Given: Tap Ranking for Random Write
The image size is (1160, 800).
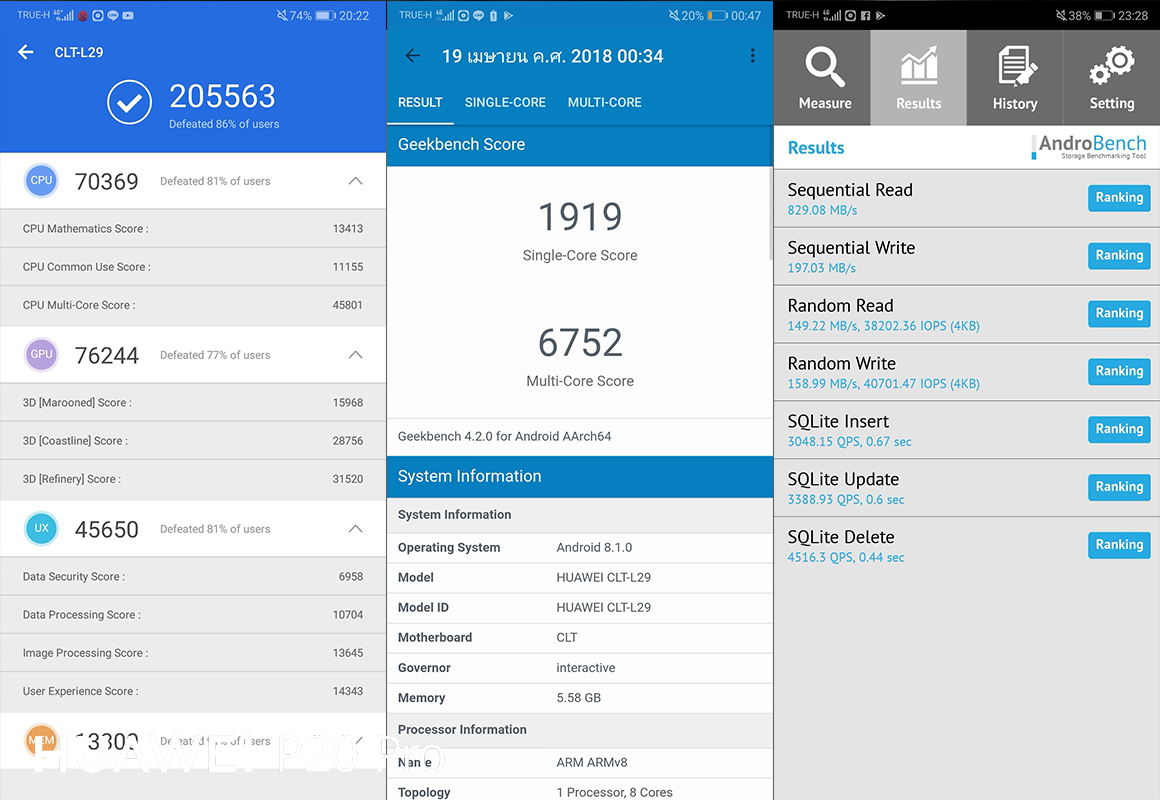Looking at the screenshot, I should coord(1119,371).
